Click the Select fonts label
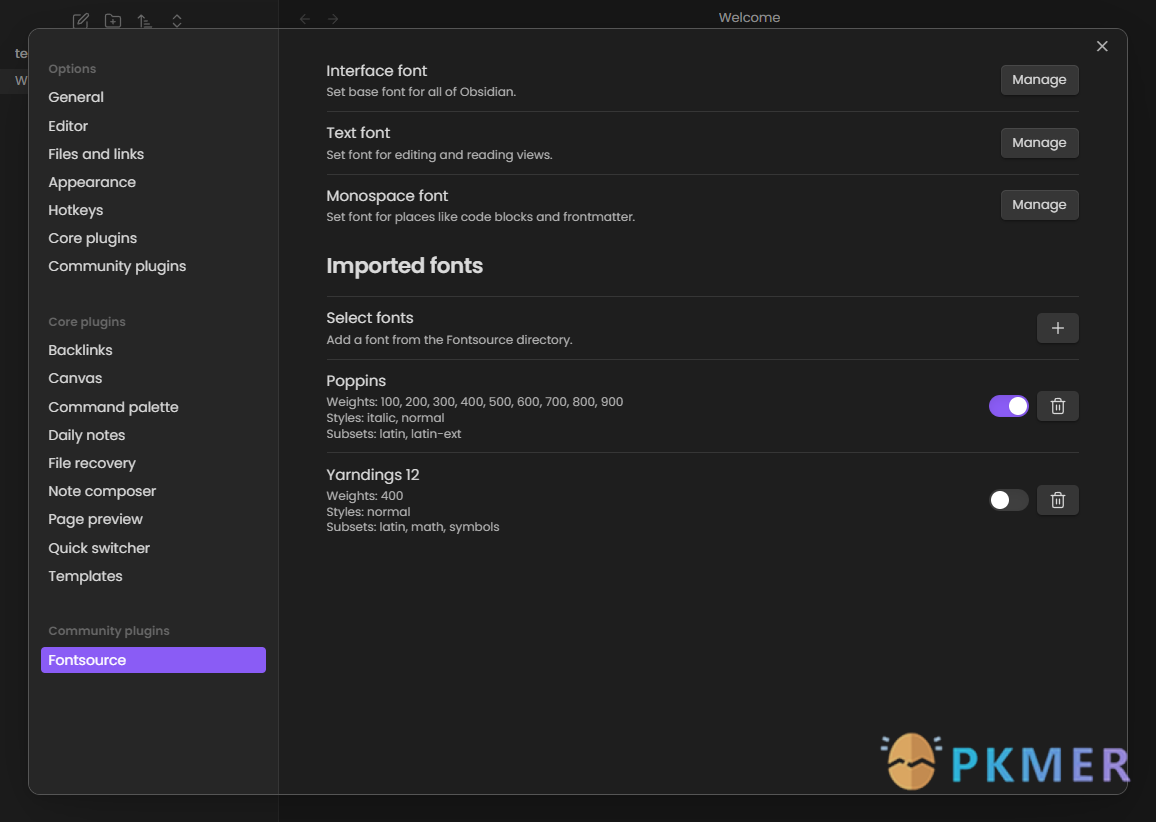1156x822 pixels. (x=370, y=318)
